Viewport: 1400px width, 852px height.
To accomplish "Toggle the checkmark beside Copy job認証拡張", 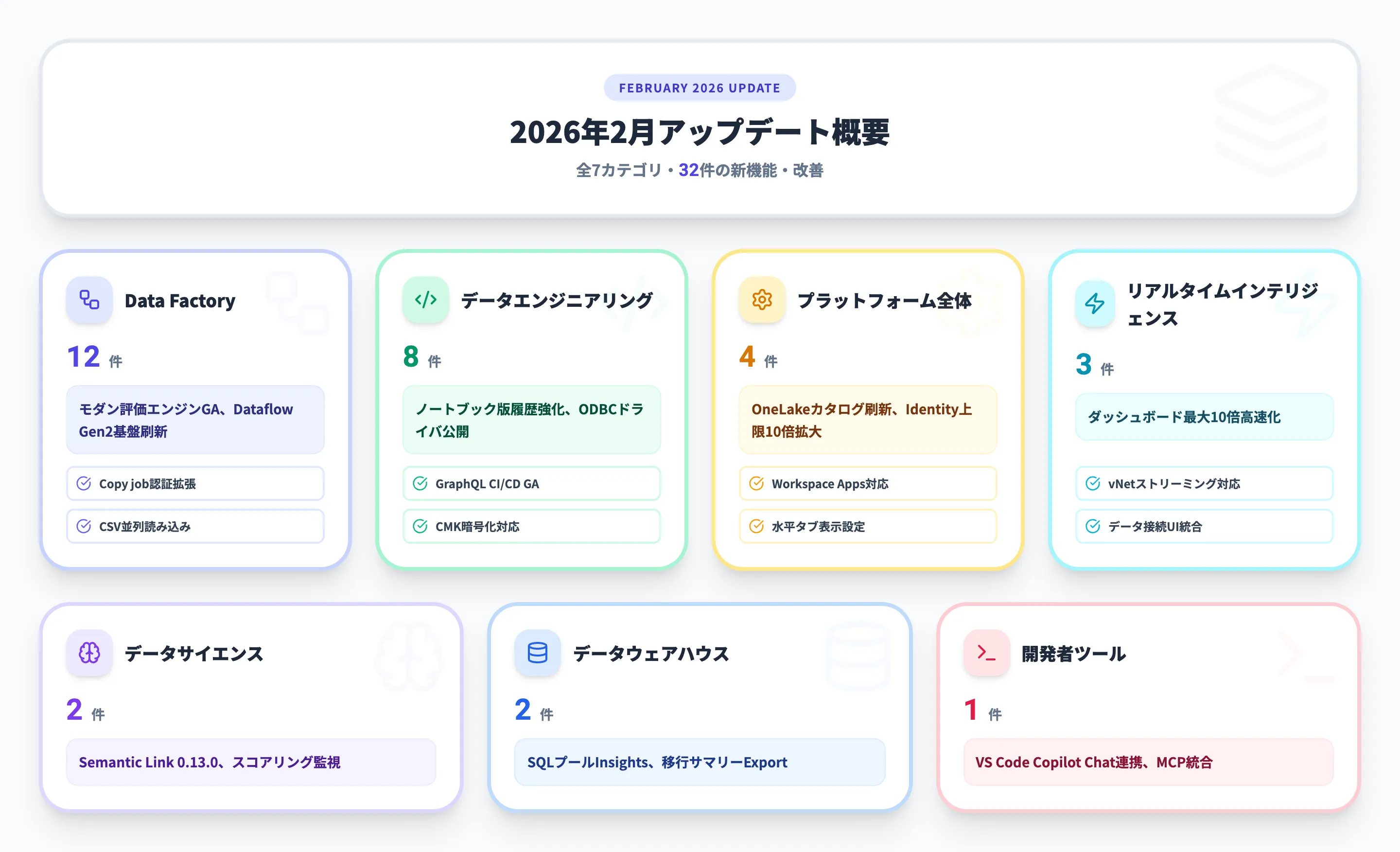I will point(84,484).
